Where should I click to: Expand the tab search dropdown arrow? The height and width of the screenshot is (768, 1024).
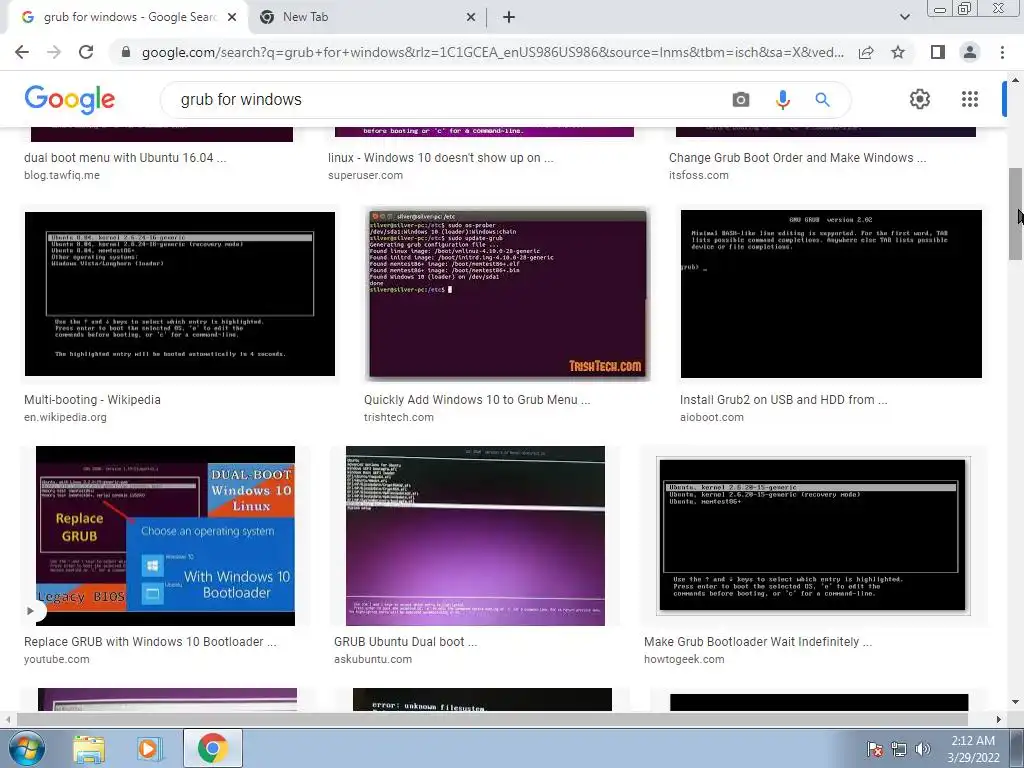coord(904,17)
